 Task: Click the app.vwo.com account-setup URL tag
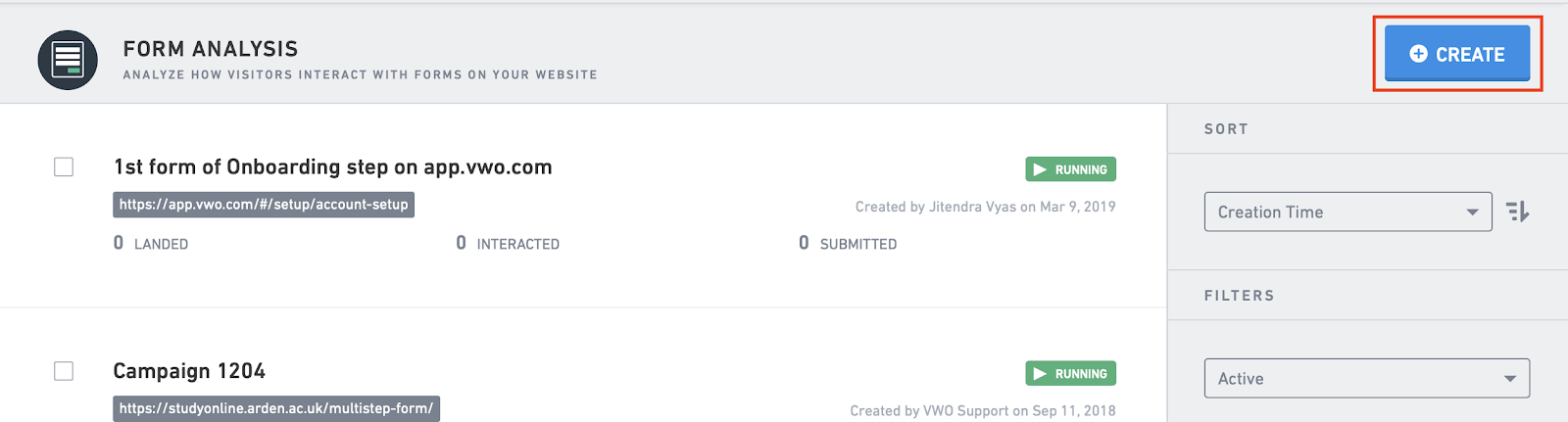click(264, 205)
